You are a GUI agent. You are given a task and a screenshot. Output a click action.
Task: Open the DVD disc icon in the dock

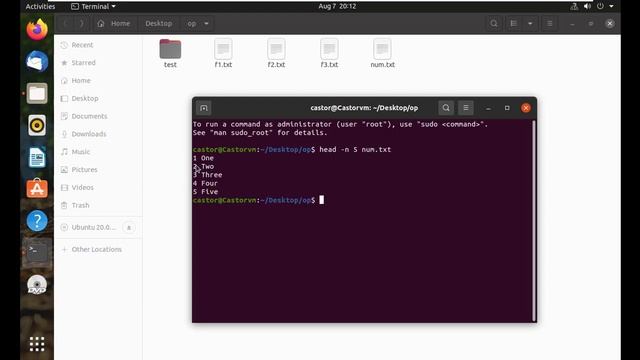37,284
